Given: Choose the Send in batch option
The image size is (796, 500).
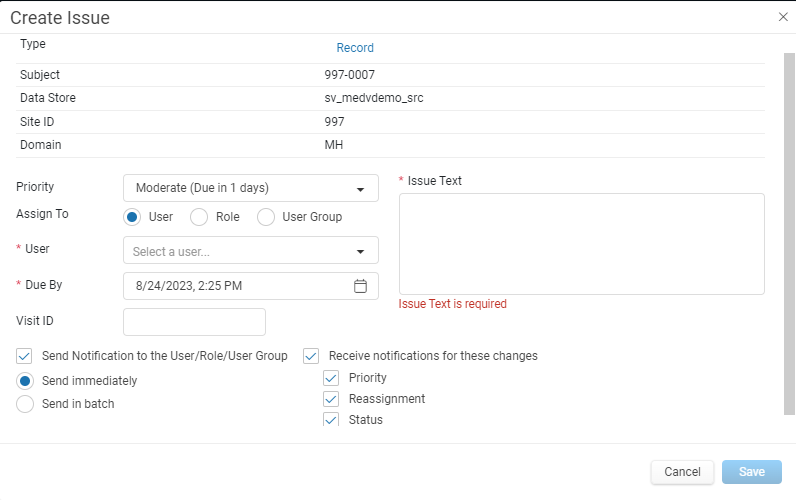Looking at the screenshot, I should [25, 404].
